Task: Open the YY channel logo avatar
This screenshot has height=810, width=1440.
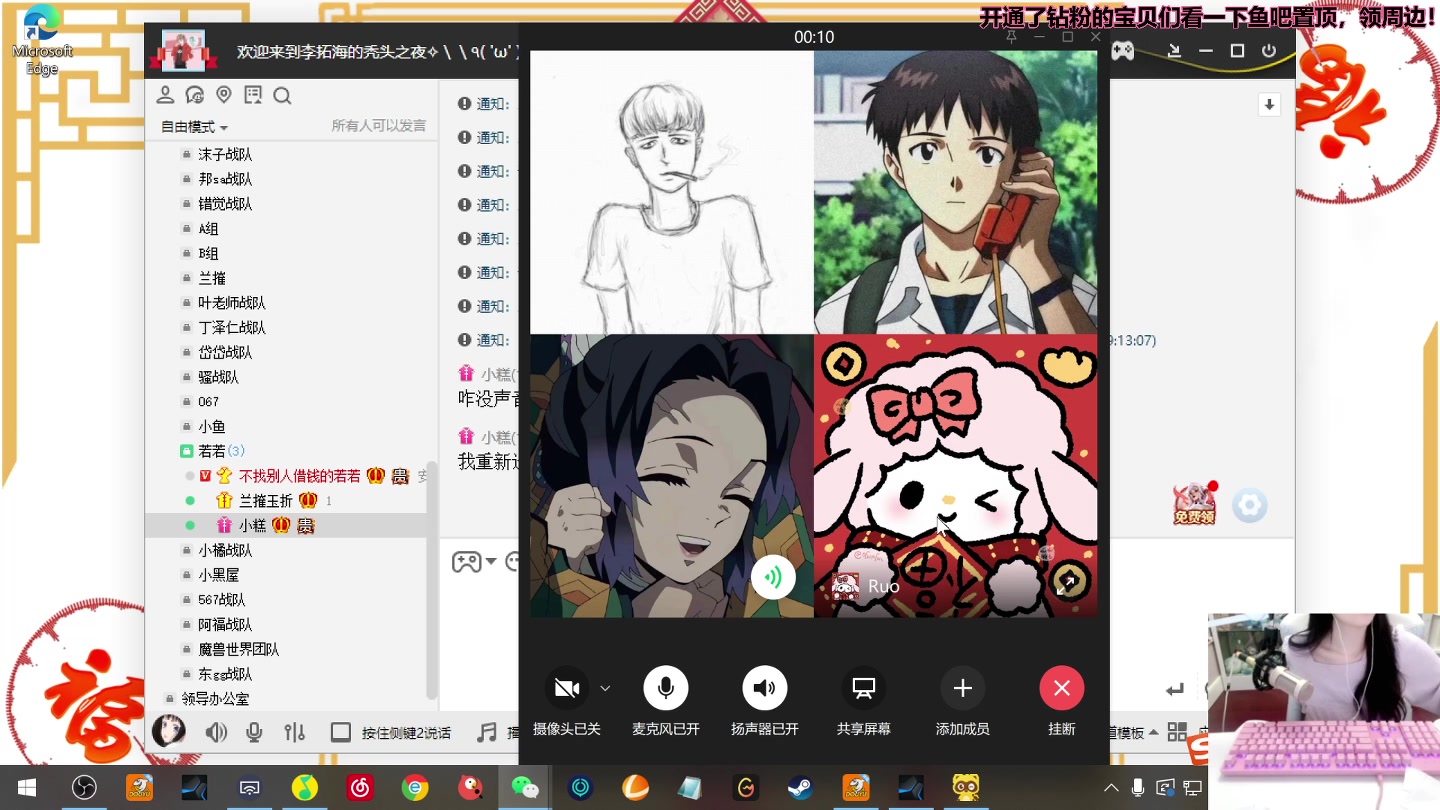Action: tap(183, 51)
